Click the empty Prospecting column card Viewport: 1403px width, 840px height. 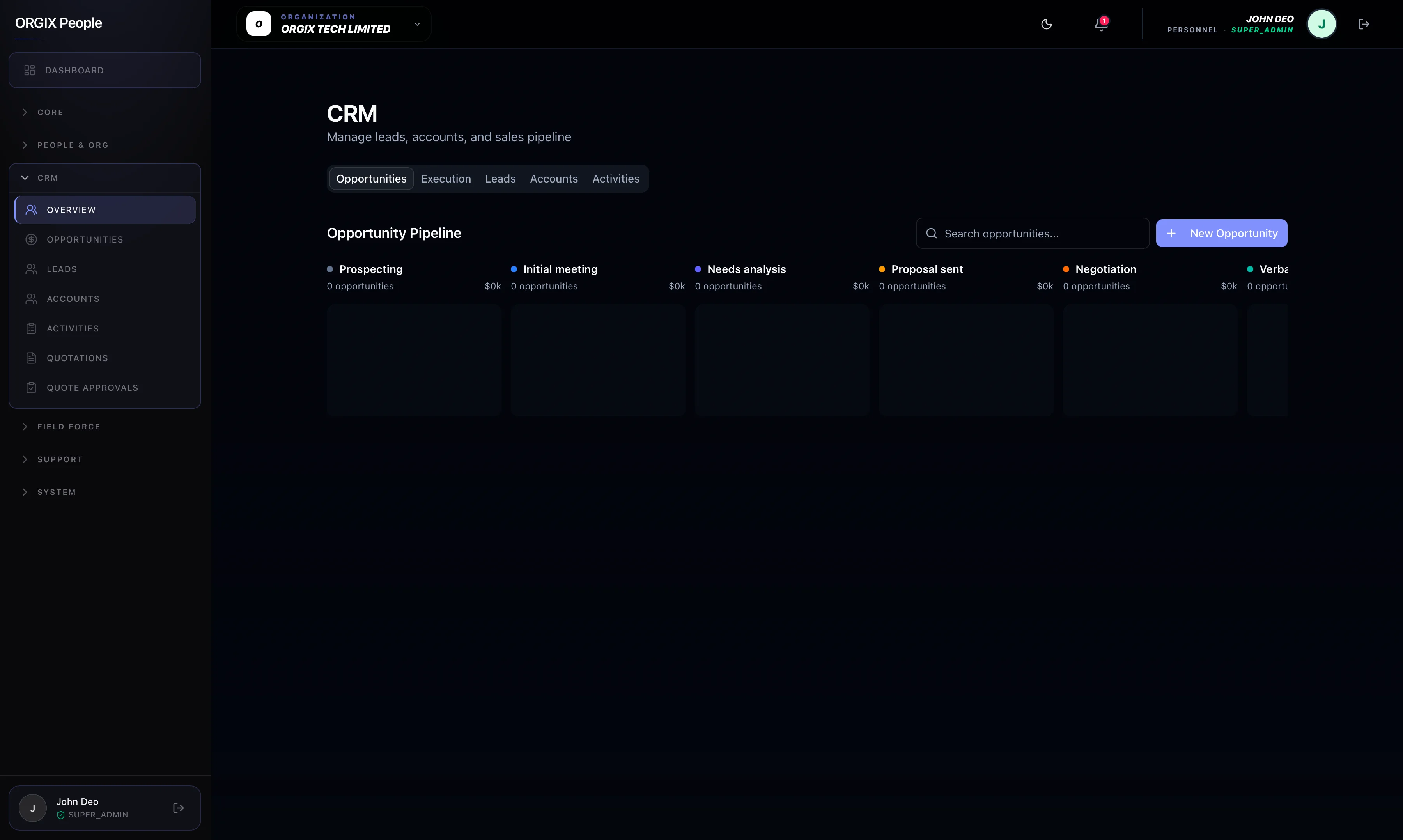click(414, 361)
